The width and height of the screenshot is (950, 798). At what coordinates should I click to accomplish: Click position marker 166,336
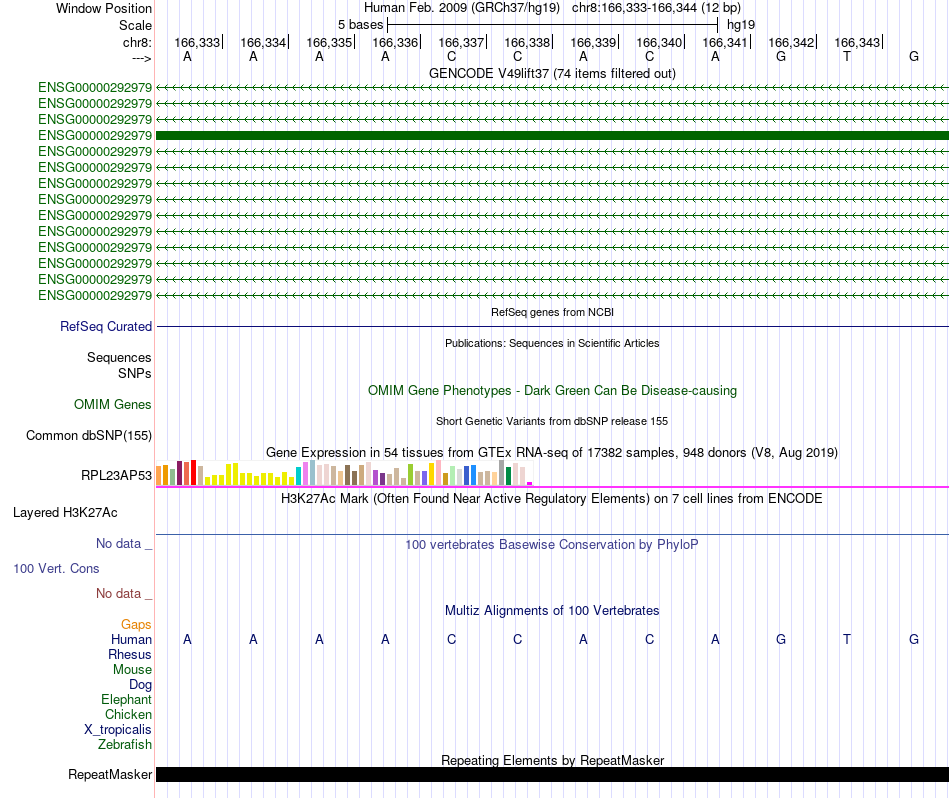point(396,42)
